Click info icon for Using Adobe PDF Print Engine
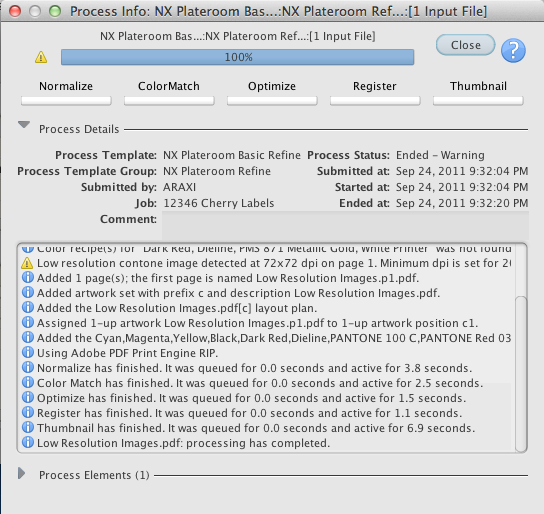 [x=28, y=352]
